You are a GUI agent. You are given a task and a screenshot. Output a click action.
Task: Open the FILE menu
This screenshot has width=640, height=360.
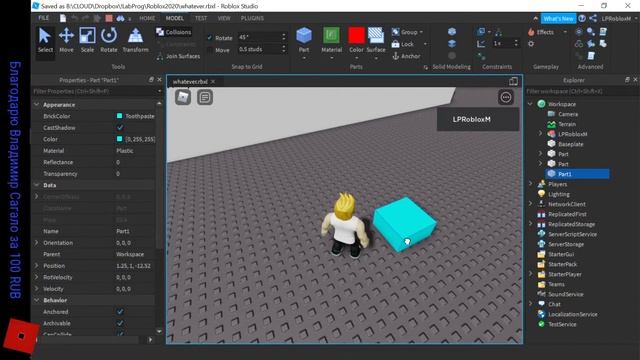point(43,18)
